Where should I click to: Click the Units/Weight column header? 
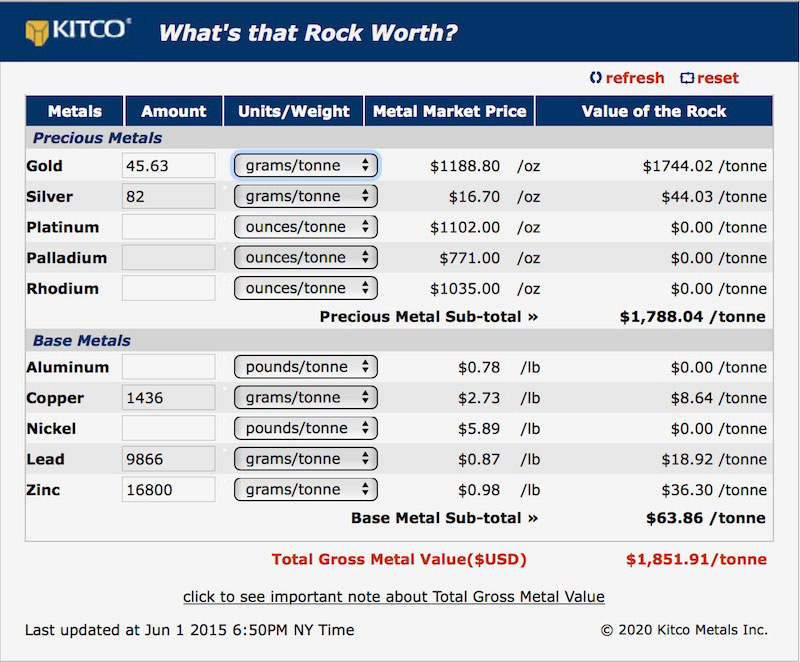[x=293, y=111]
